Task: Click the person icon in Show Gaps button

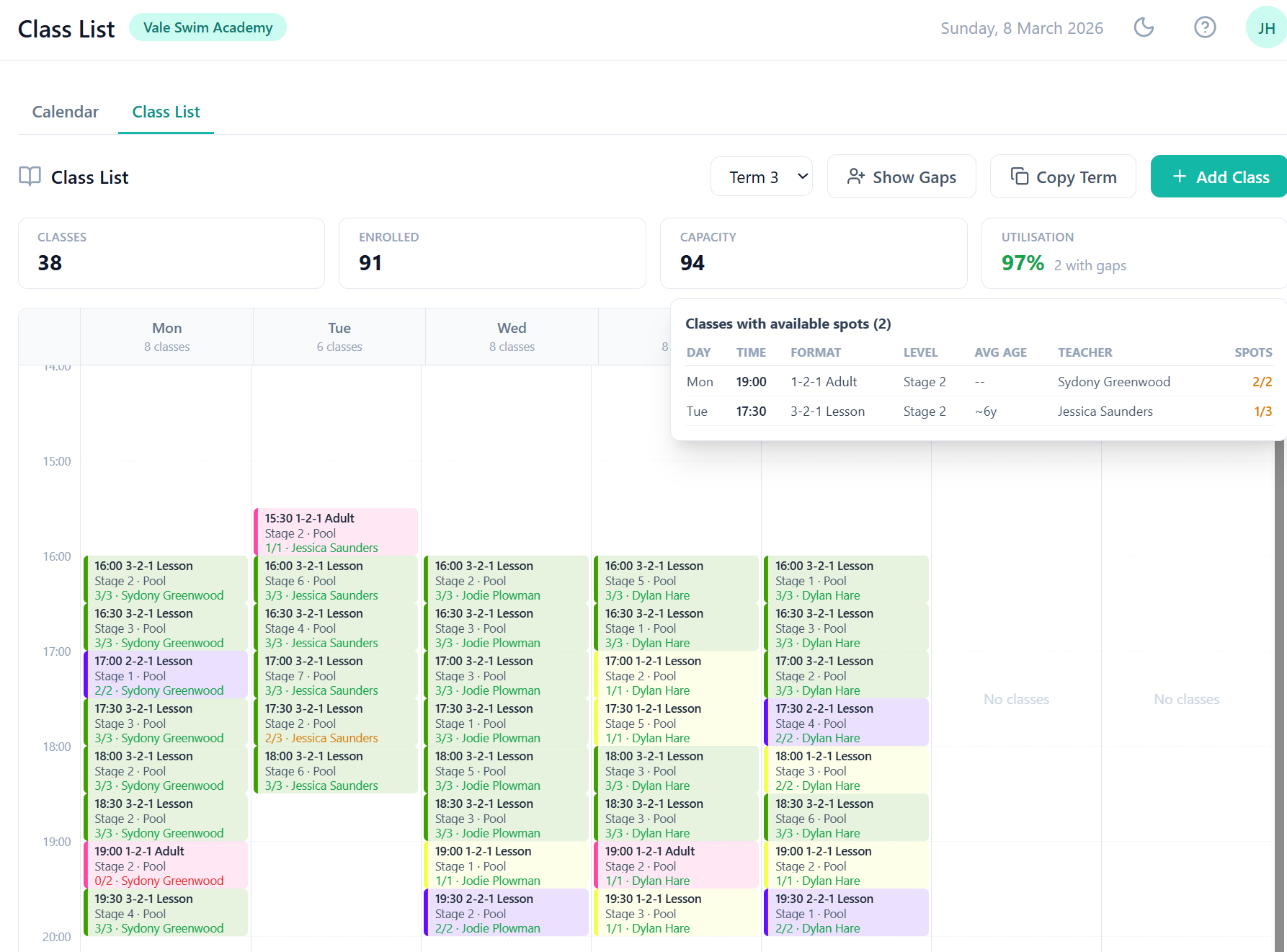Action: tap(856, 176)
